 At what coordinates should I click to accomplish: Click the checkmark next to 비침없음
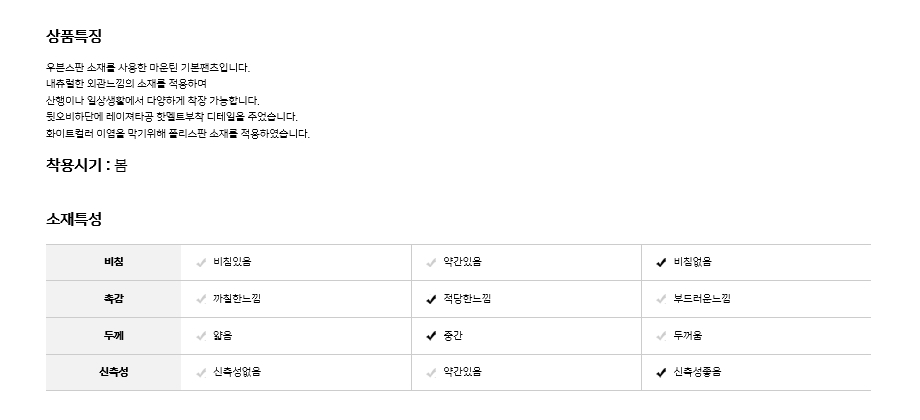[x=661, y=262]
